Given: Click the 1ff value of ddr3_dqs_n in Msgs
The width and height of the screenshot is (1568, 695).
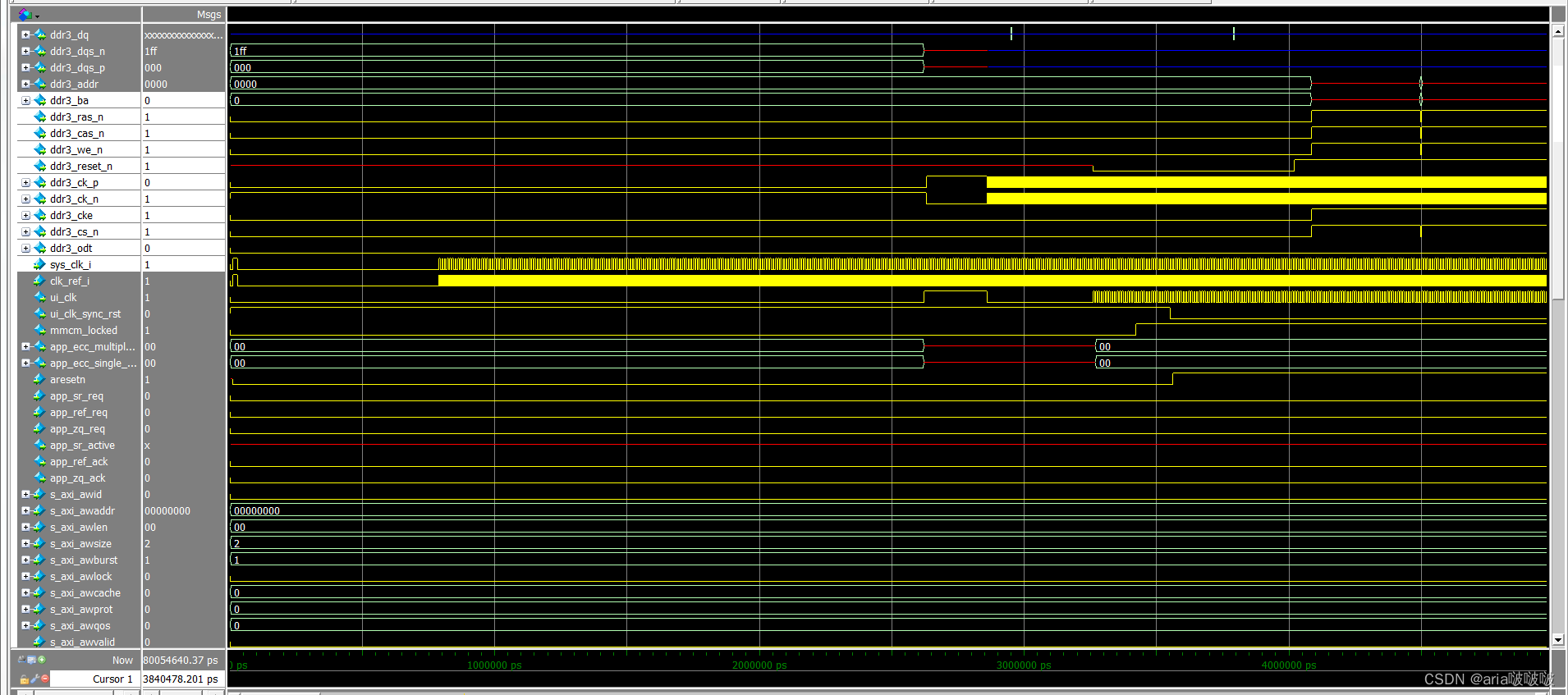Looking at the screenshot, I should [x=151, y=51].
